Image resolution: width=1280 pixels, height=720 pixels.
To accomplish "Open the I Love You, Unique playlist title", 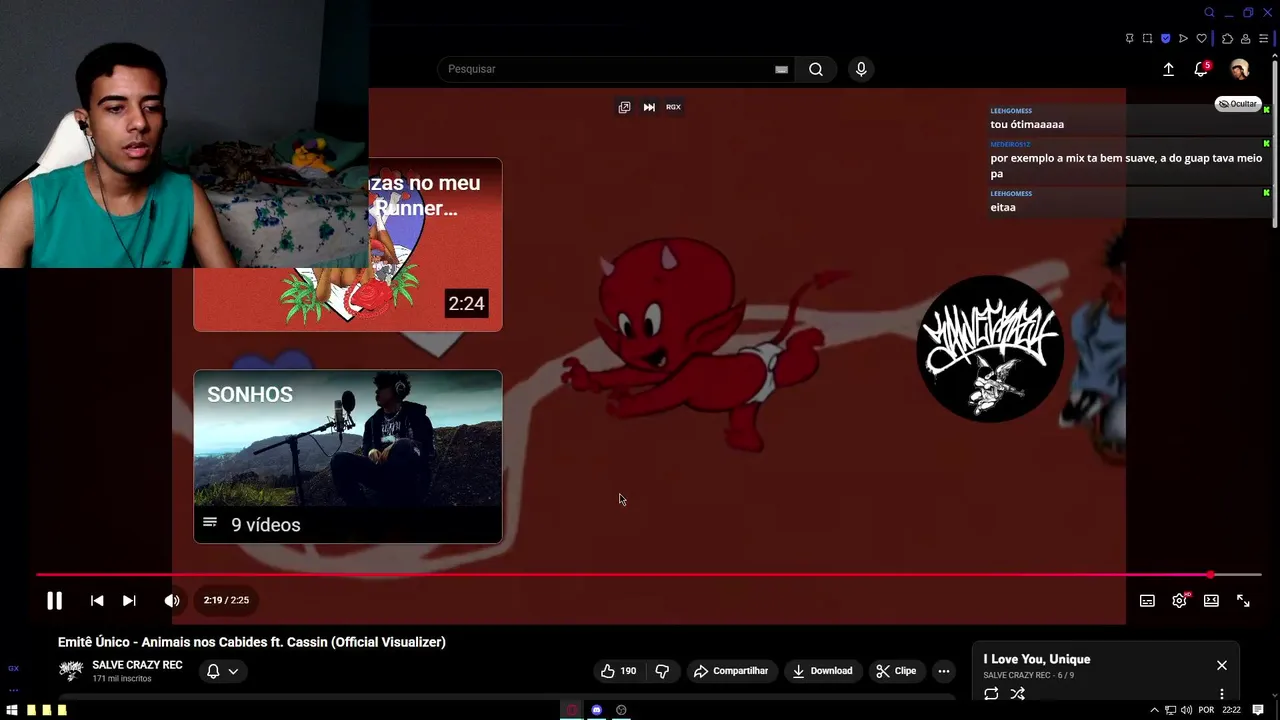I will point(1037,659).
